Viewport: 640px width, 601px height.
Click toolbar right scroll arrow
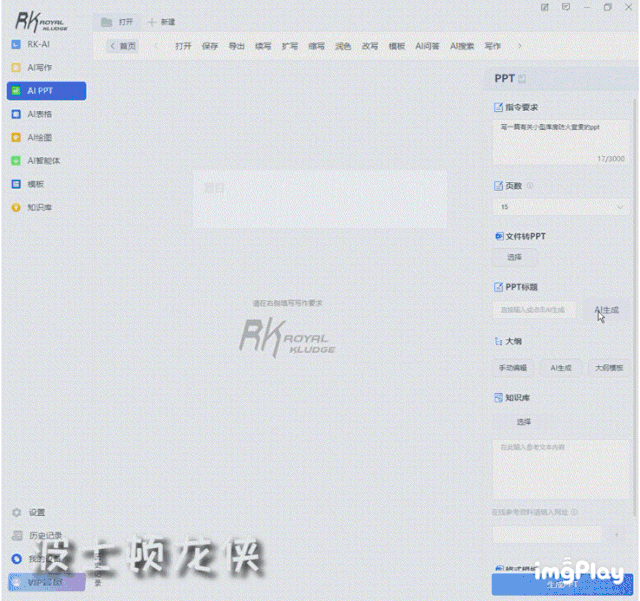[x=520, y=46]
